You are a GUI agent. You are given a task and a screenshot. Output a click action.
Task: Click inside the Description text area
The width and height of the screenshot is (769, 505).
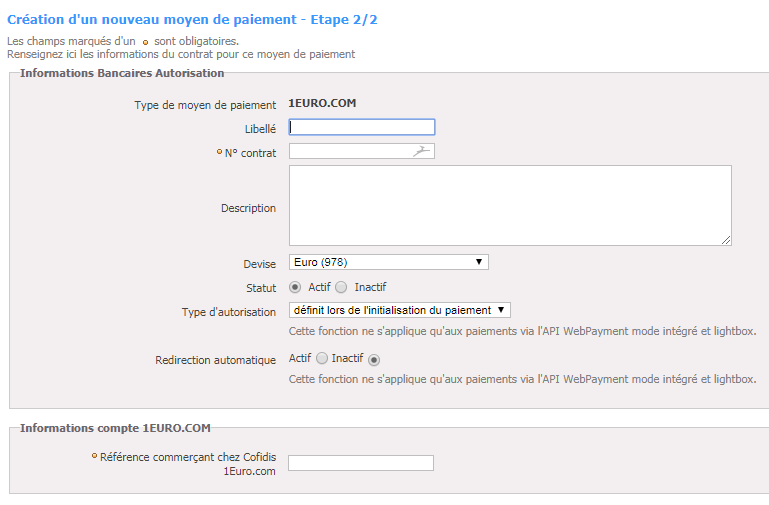pos(510,205)
